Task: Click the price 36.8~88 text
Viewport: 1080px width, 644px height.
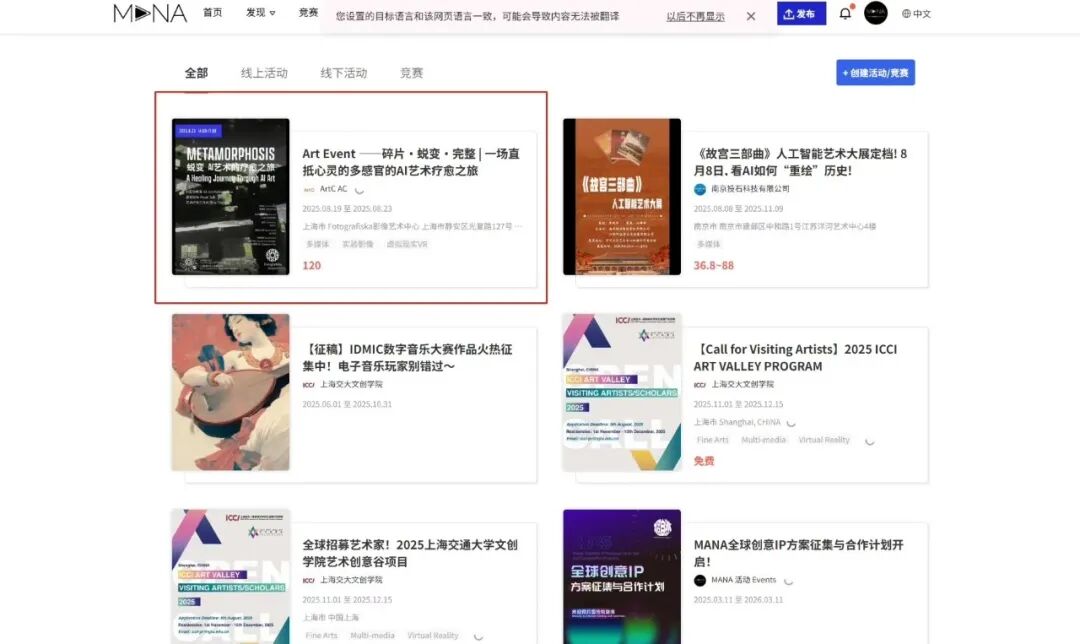Action: click(714, 265)
